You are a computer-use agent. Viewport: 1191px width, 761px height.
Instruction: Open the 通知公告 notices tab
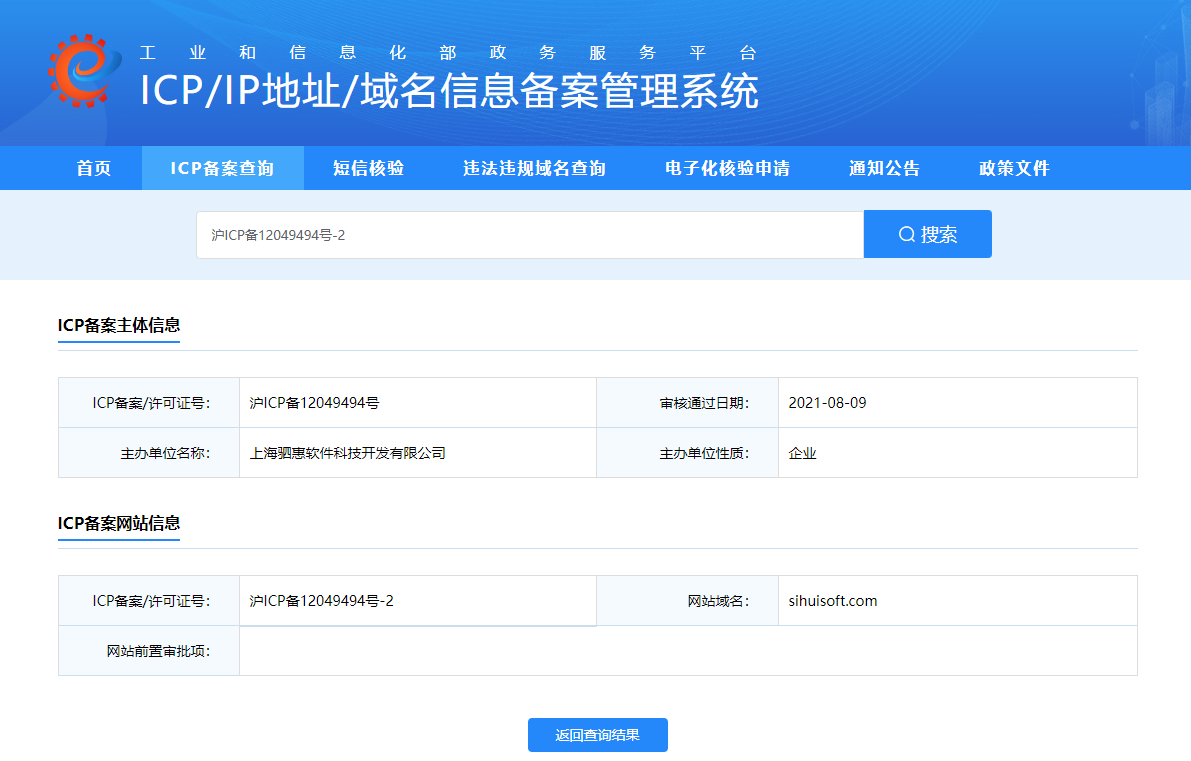(x=884, y=168)
